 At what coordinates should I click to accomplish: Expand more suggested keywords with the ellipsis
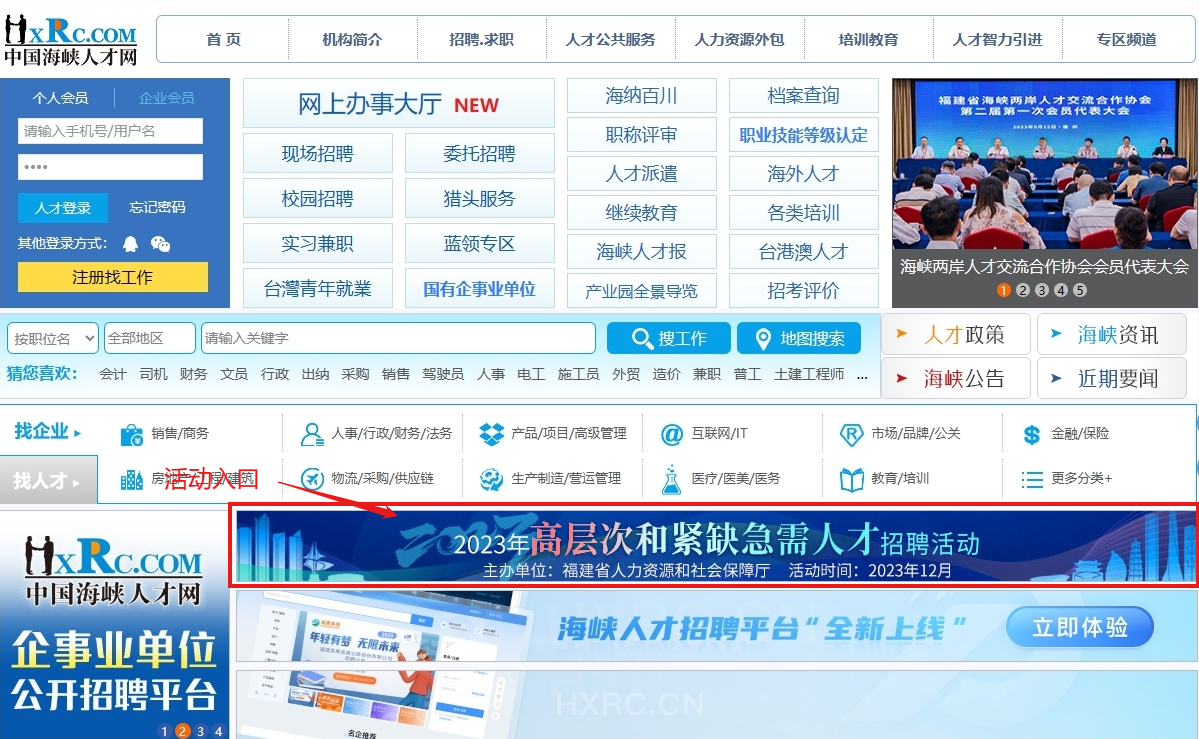point(862,375)
